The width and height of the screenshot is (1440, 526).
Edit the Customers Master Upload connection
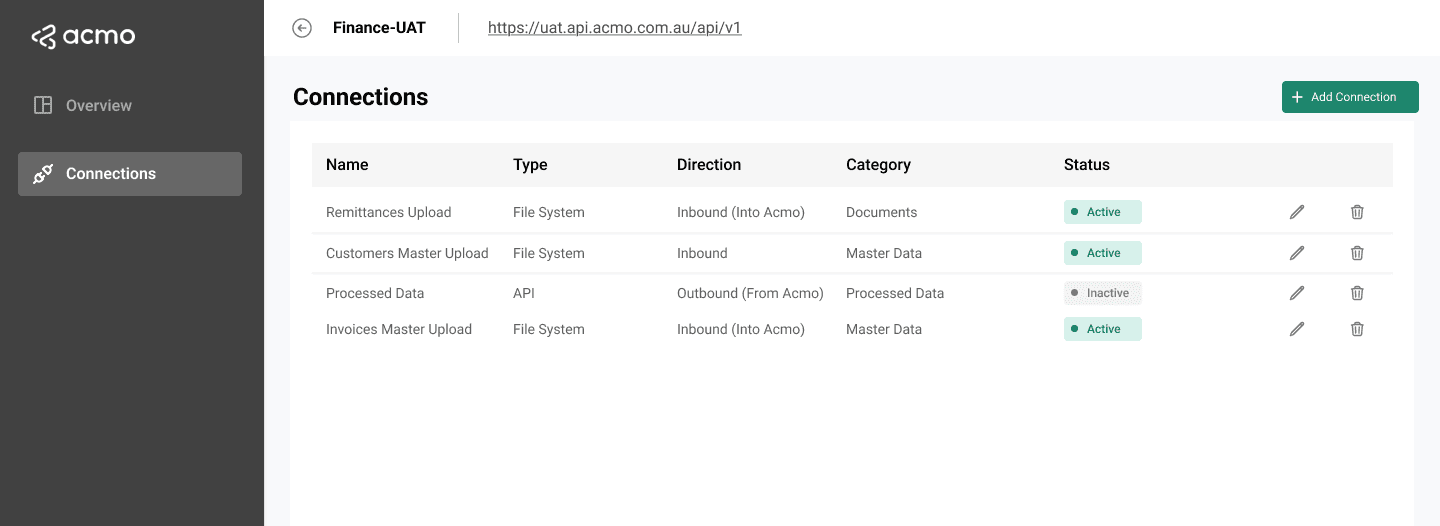(1297, 253)
